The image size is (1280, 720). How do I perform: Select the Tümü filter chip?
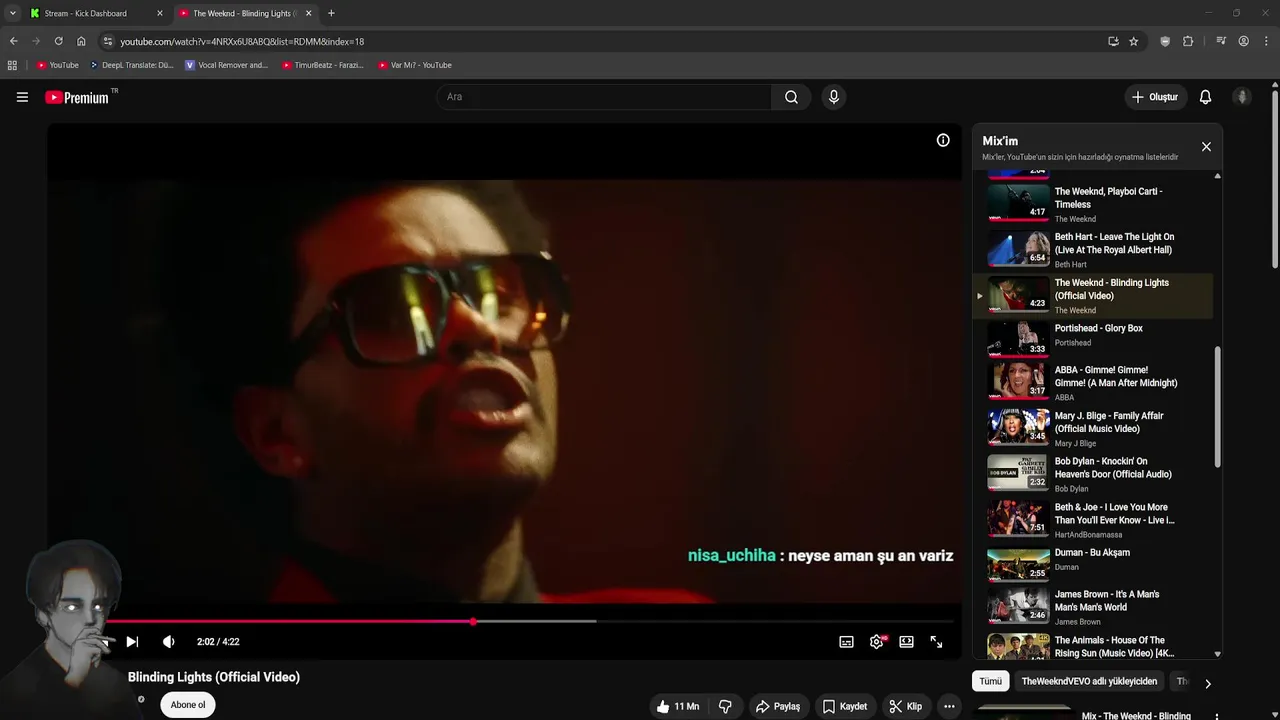(990, 681)
